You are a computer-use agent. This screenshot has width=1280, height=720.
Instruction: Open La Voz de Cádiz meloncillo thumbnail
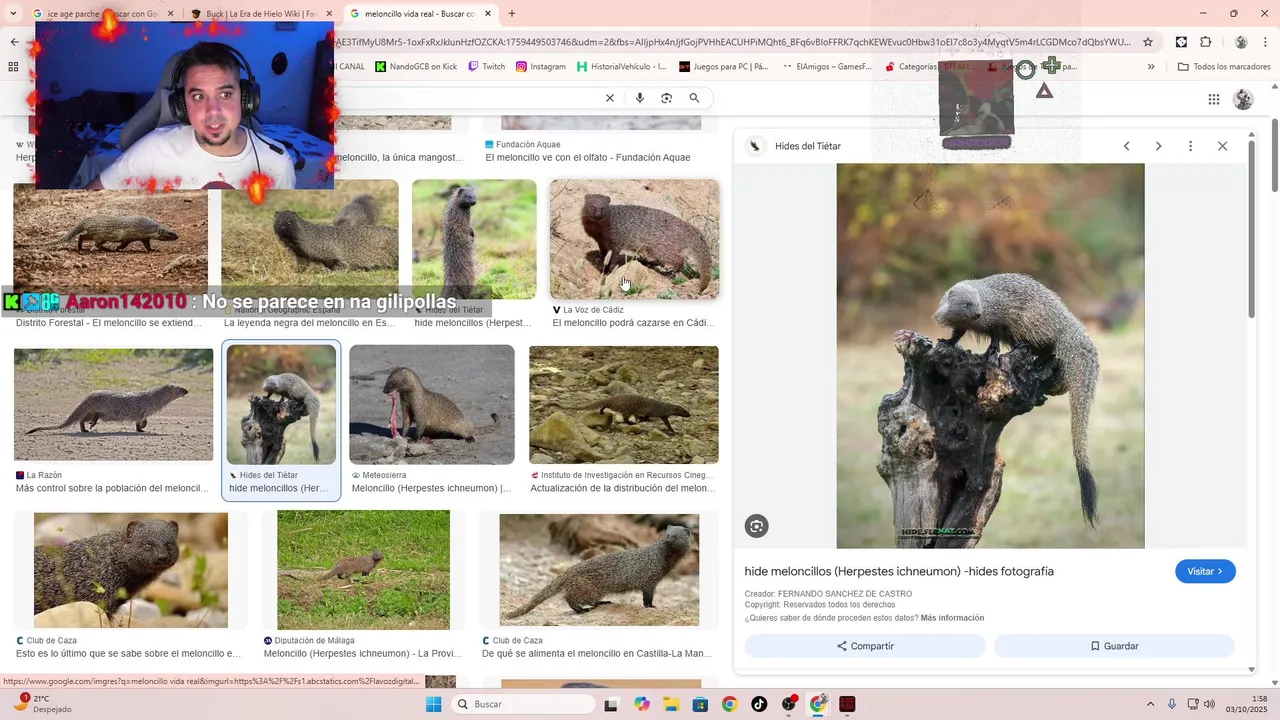pyautogui.click(x=634, y=239)
